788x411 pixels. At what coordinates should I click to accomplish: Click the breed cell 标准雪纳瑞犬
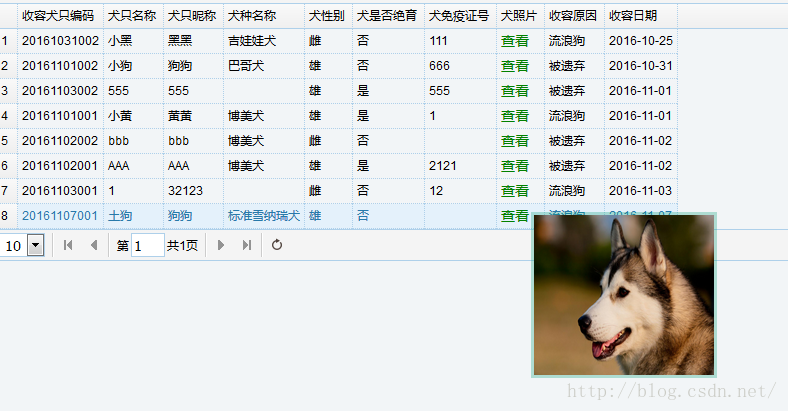(264, 216)
